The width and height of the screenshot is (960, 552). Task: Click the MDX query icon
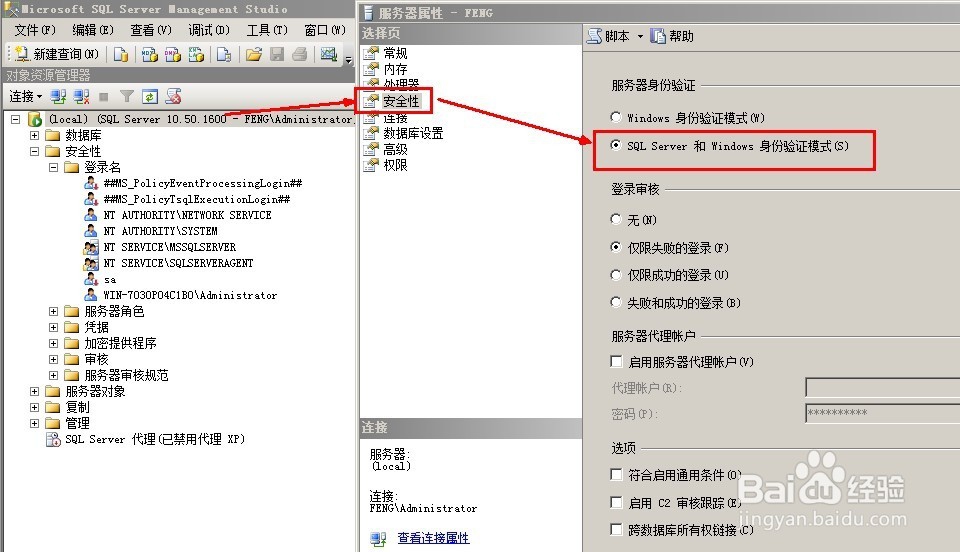tap(149, 54)
